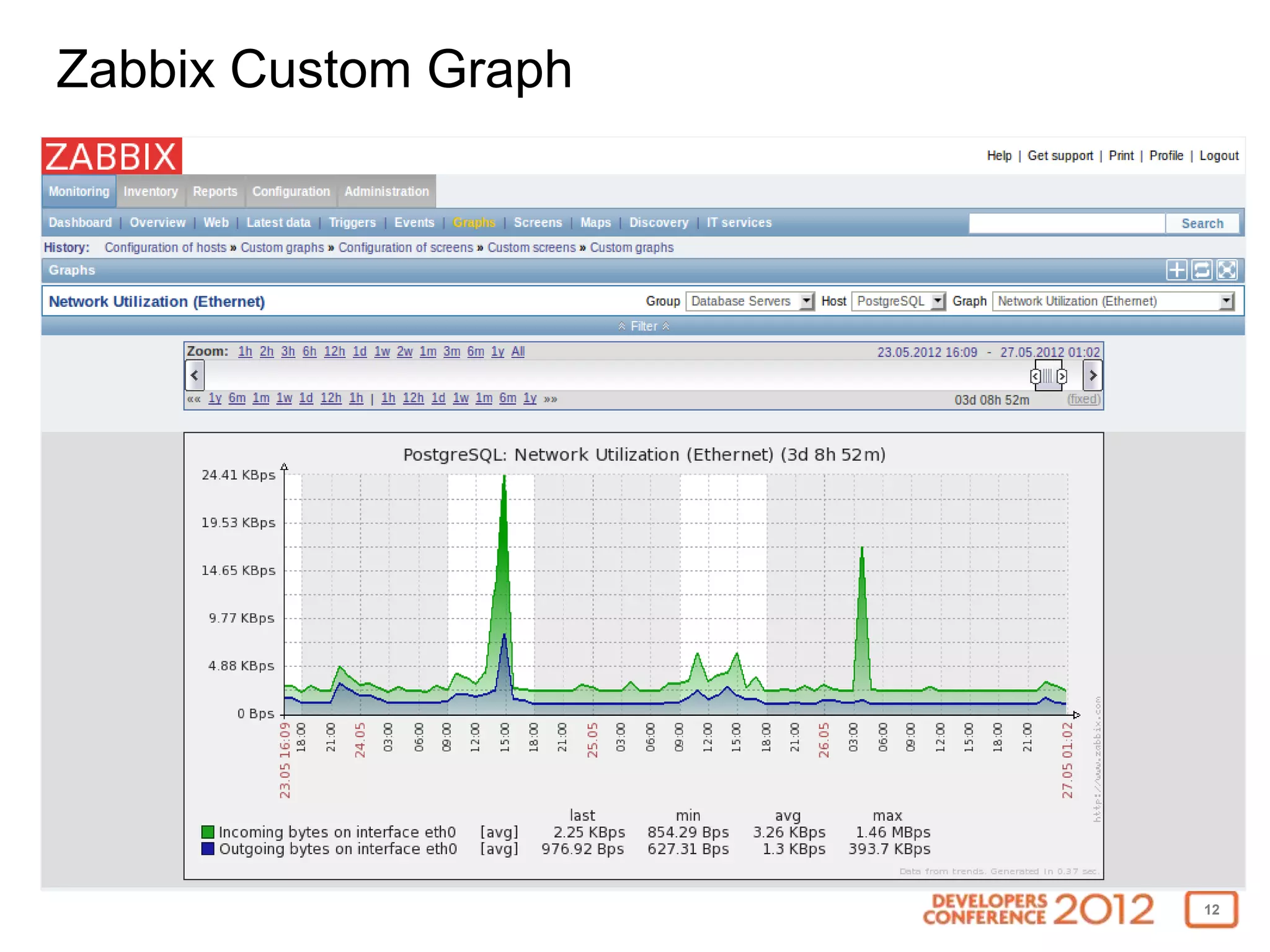Open the Help link

[999, 156]
